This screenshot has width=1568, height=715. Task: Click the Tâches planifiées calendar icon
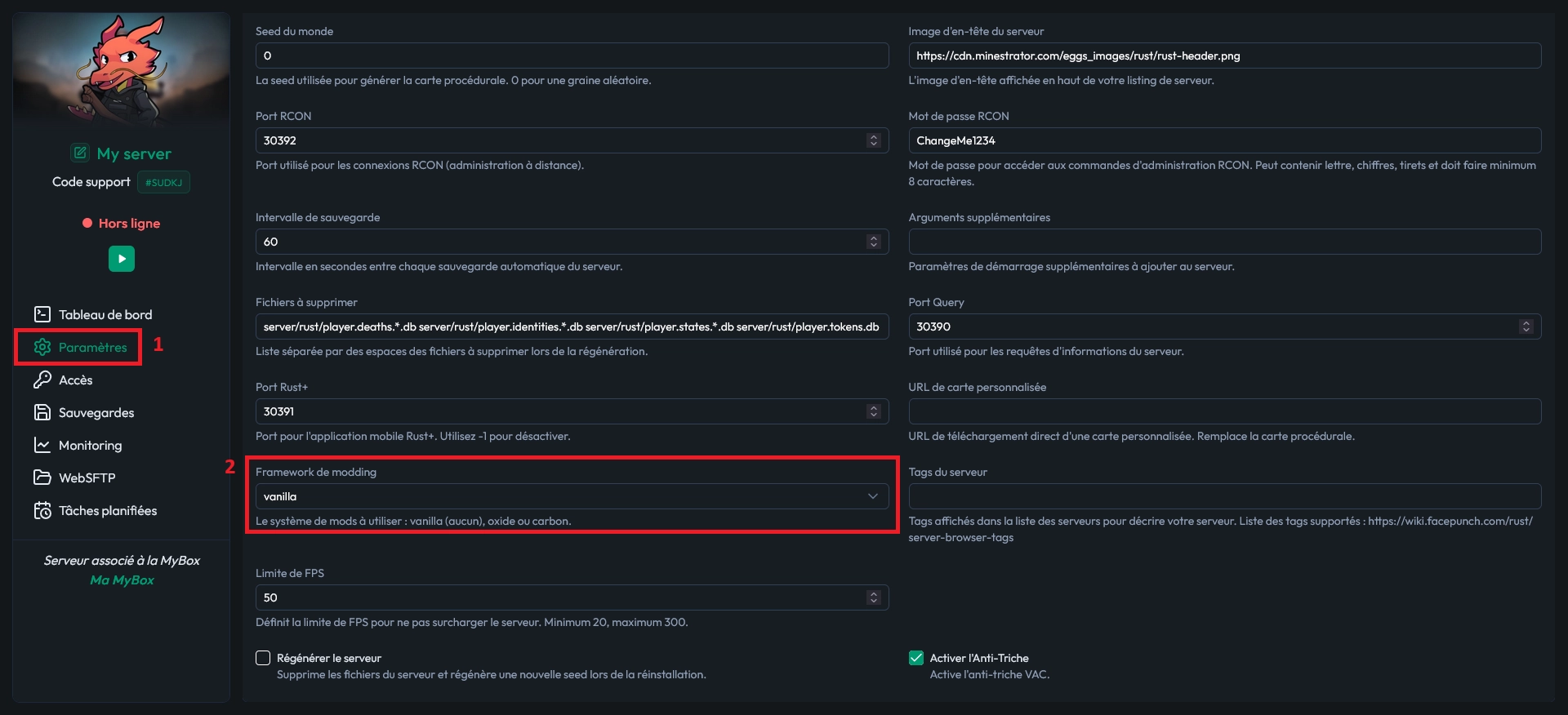tap(42, 510)
